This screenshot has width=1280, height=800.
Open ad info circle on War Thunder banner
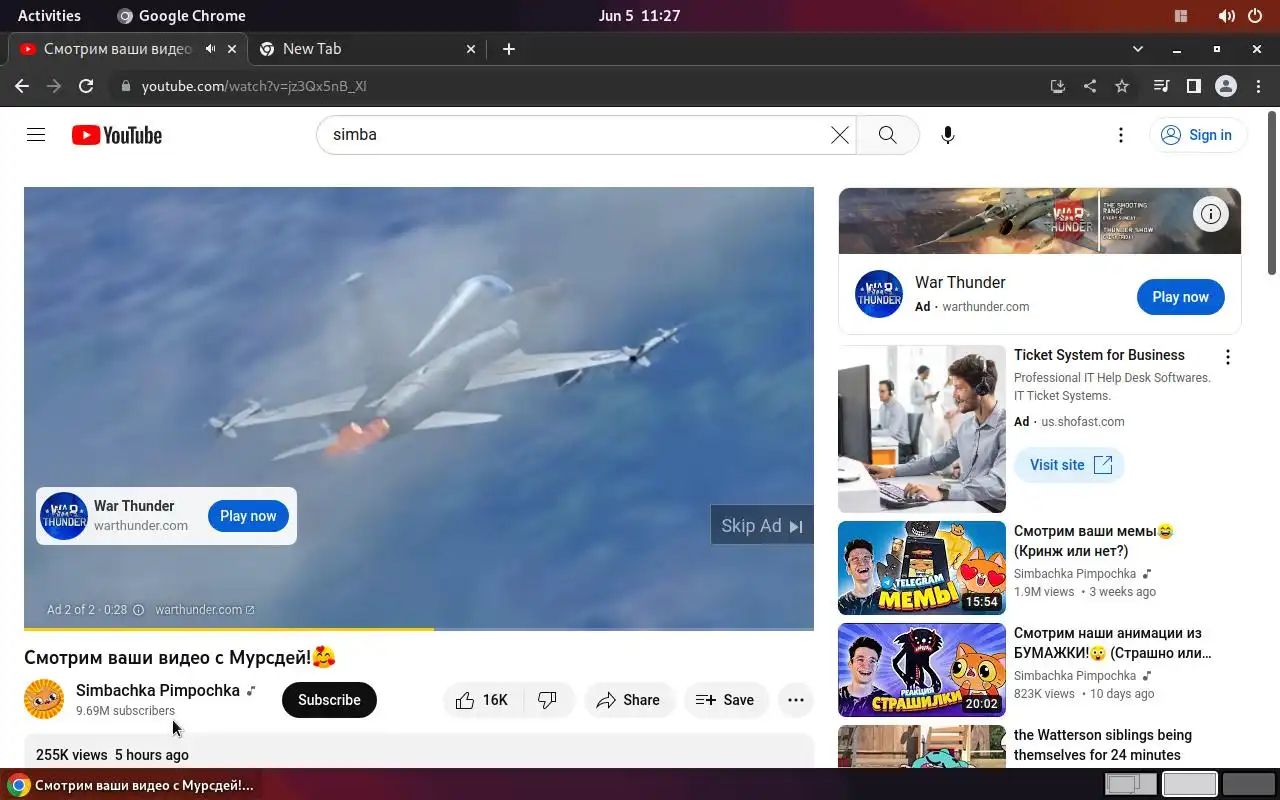tap(1211, 213)
